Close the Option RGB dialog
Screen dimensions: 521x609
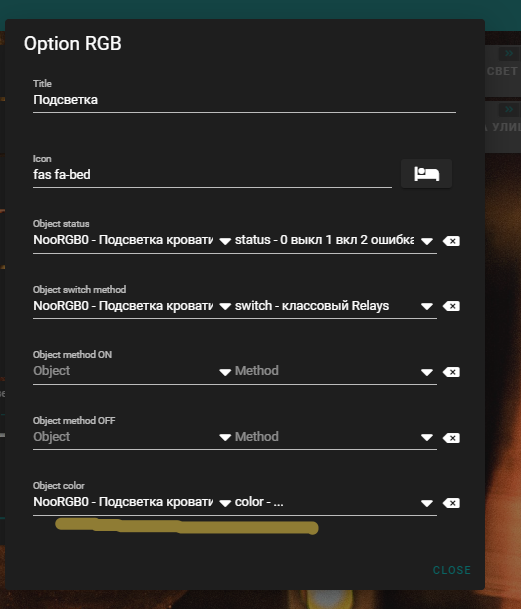click(x=451, y=570)
